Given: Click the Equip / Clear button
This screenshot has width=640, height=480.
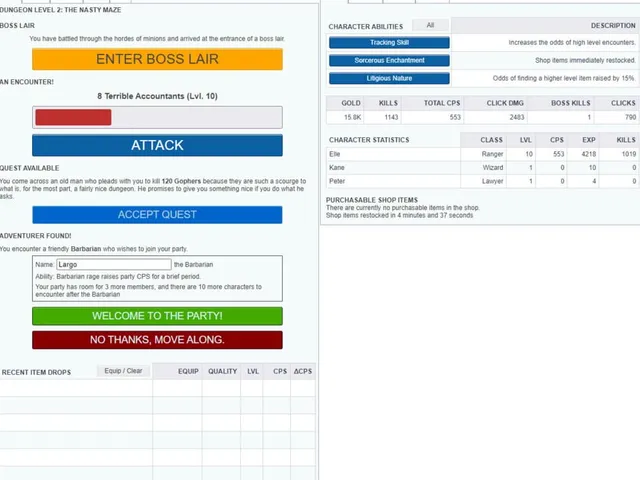Looking at the screenshot, I should [123, 371].
